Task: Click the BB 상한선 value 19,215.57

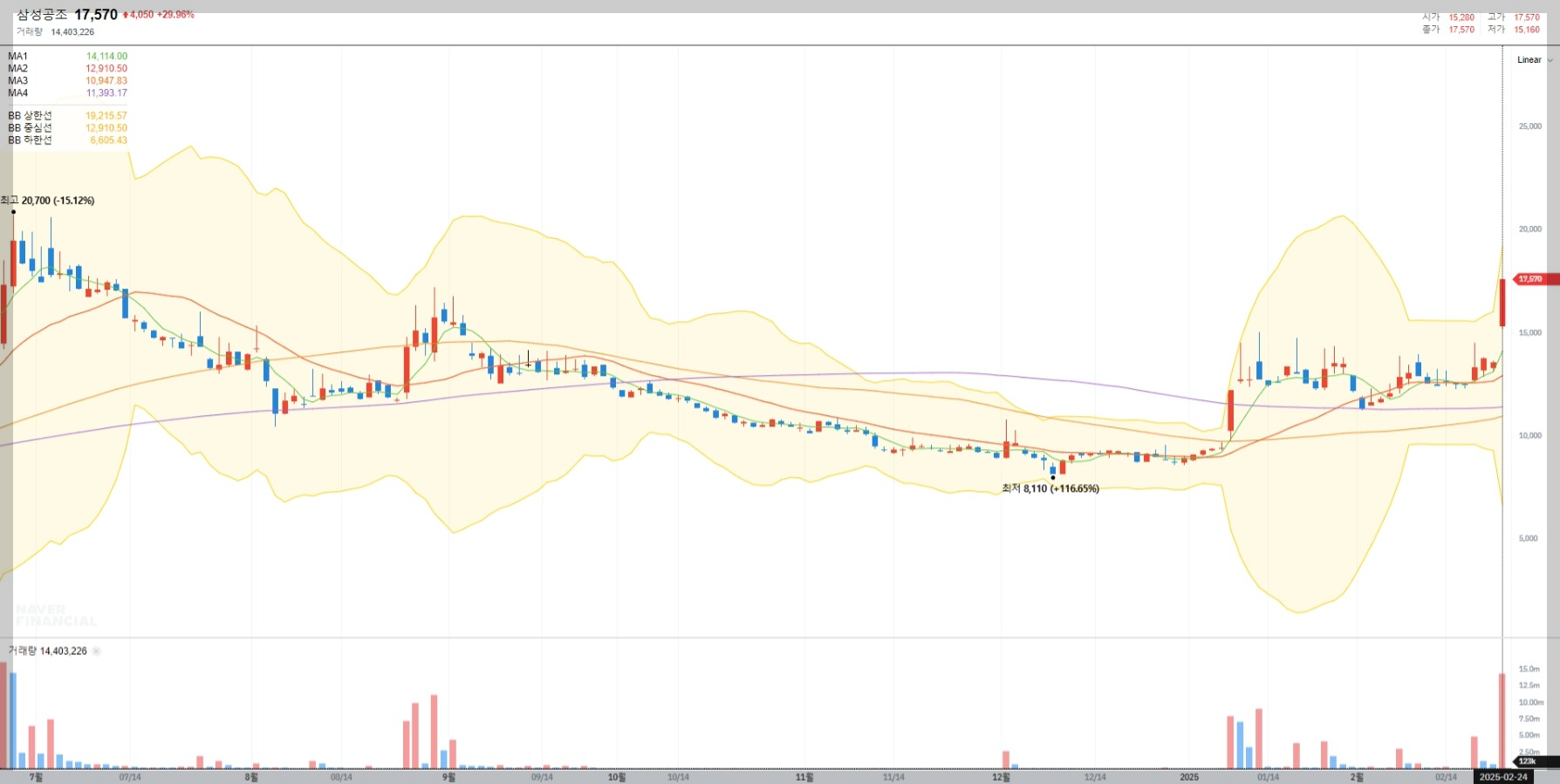Action: [106, 115]
